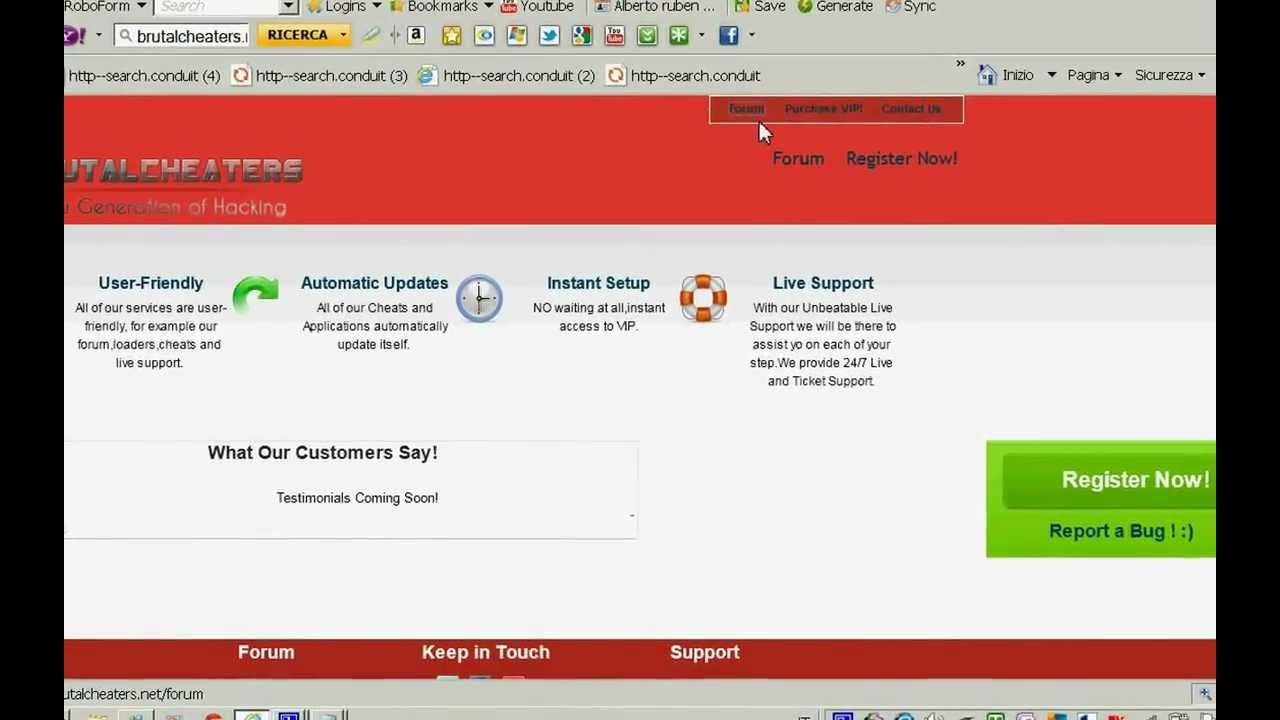Open the RICERCA button dropdown arrow
The image size is (1280, 720).
click(x=342, y=35)
